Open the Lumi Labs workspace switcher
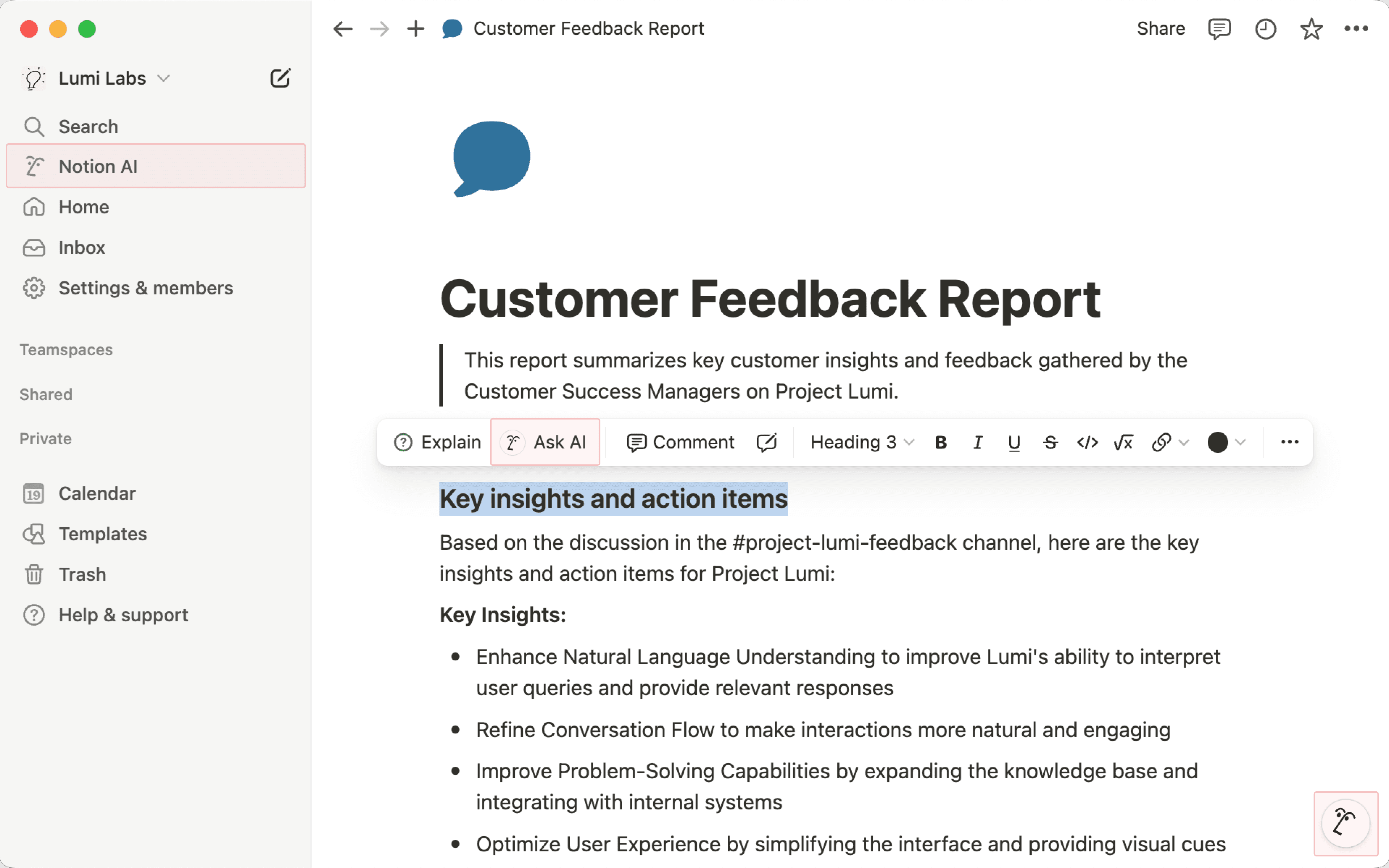This screenshot has width=1389, height=868. (102, 78)
